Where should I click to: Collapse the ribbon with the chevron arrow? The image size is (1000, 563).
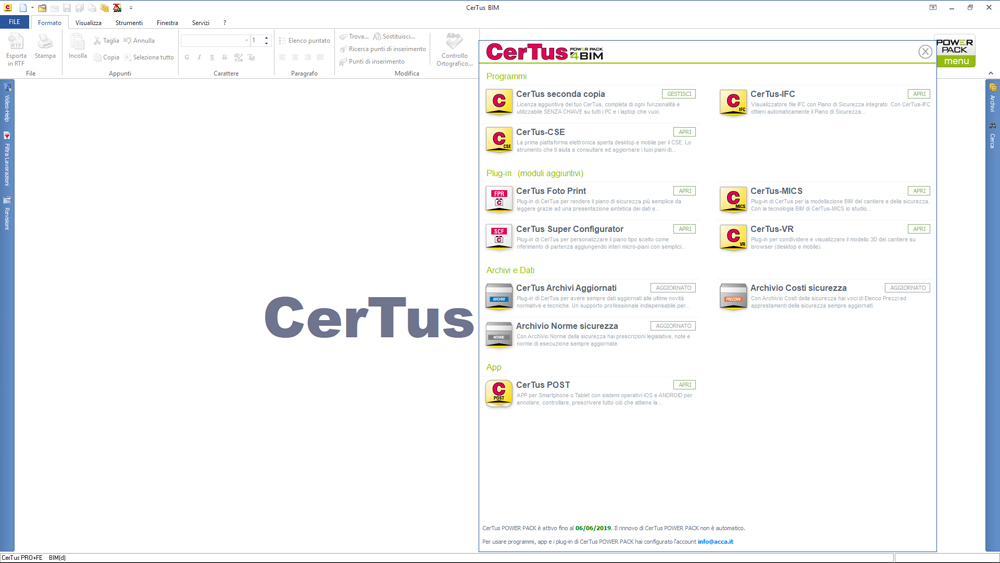coord(990,73)
